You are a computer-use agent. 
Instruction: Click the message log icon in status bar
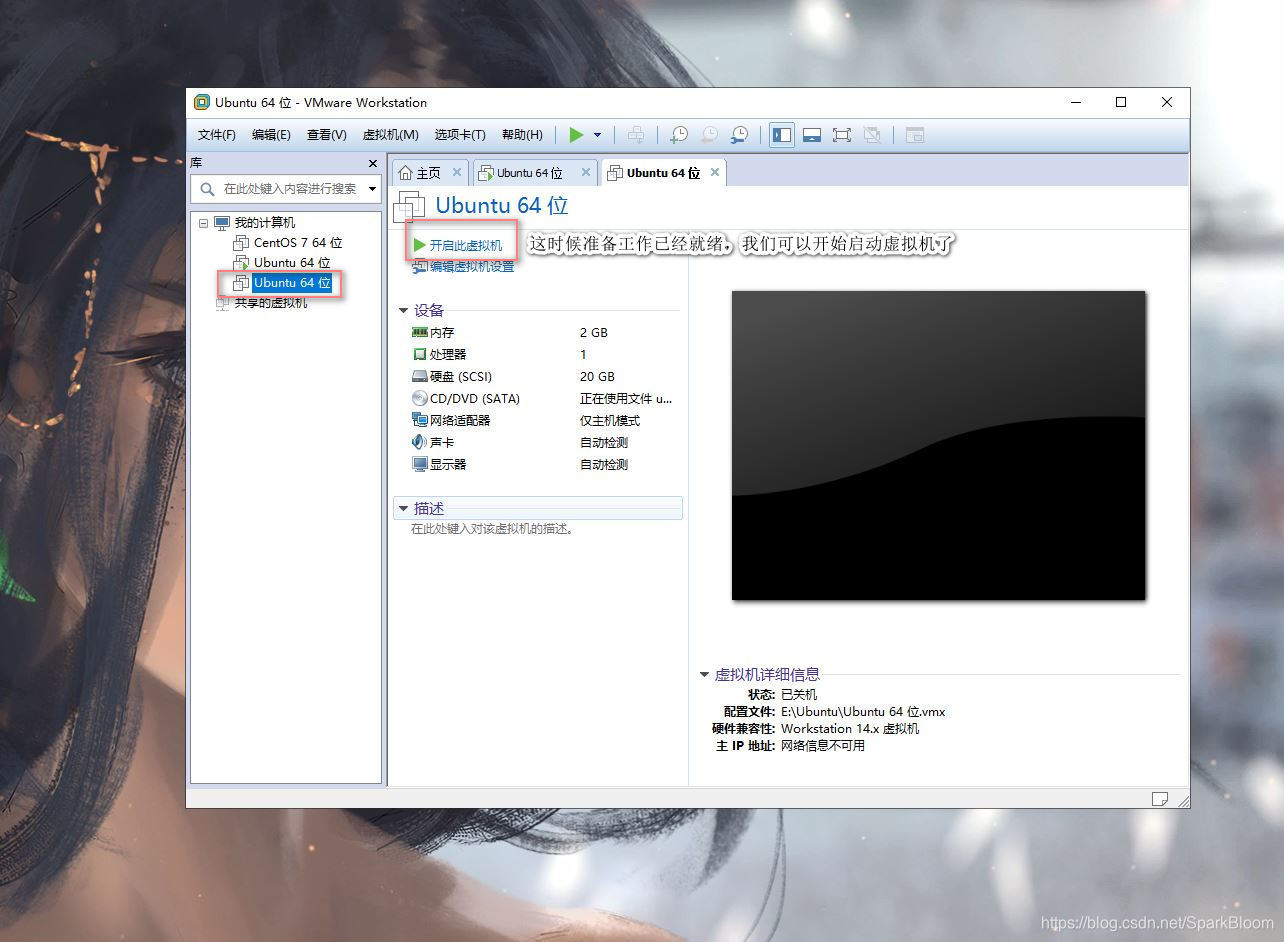click(1160, 798)
